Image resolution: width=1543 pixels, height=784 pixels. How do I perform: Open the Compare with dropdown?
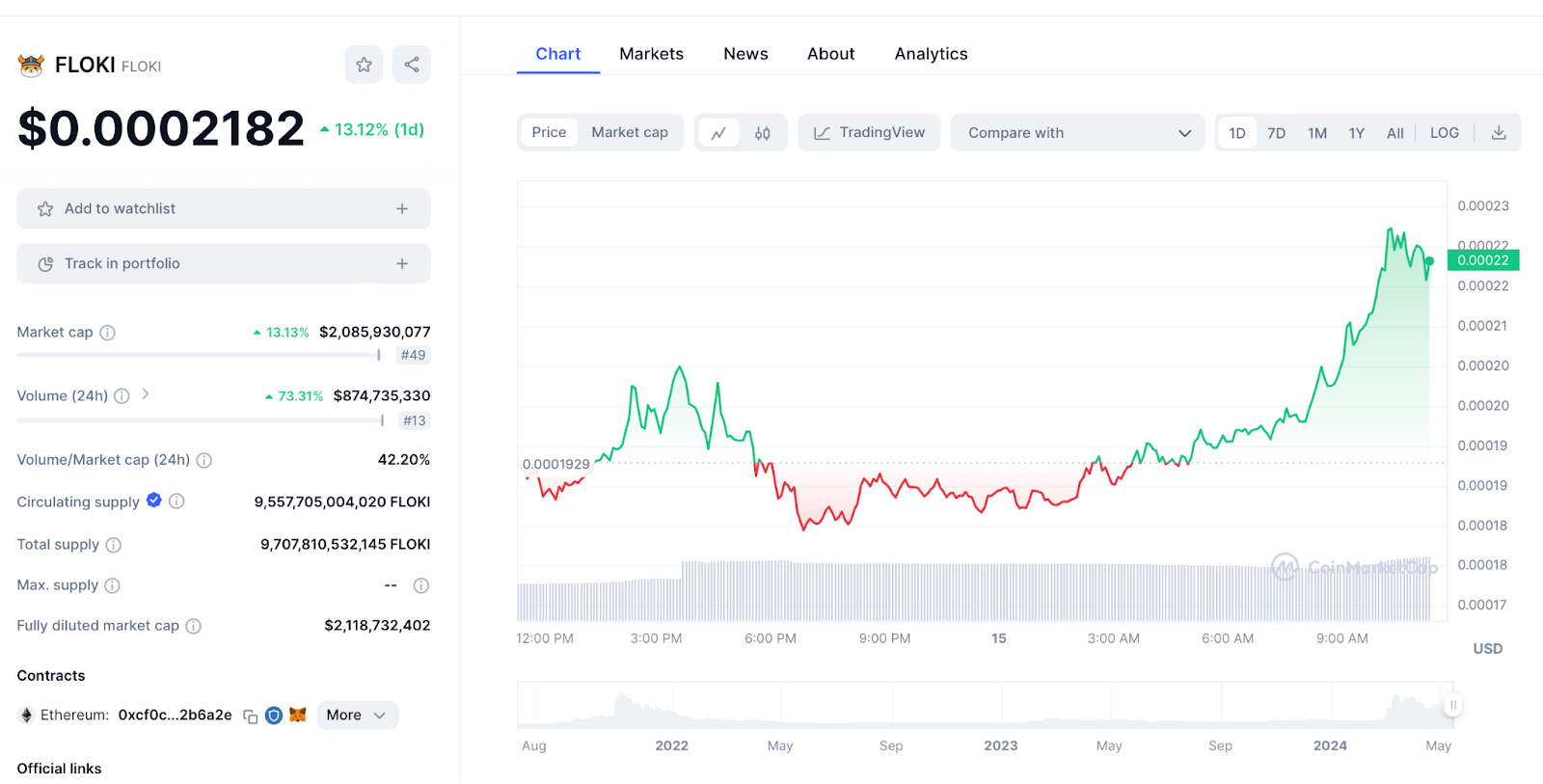coord(1078,133)
